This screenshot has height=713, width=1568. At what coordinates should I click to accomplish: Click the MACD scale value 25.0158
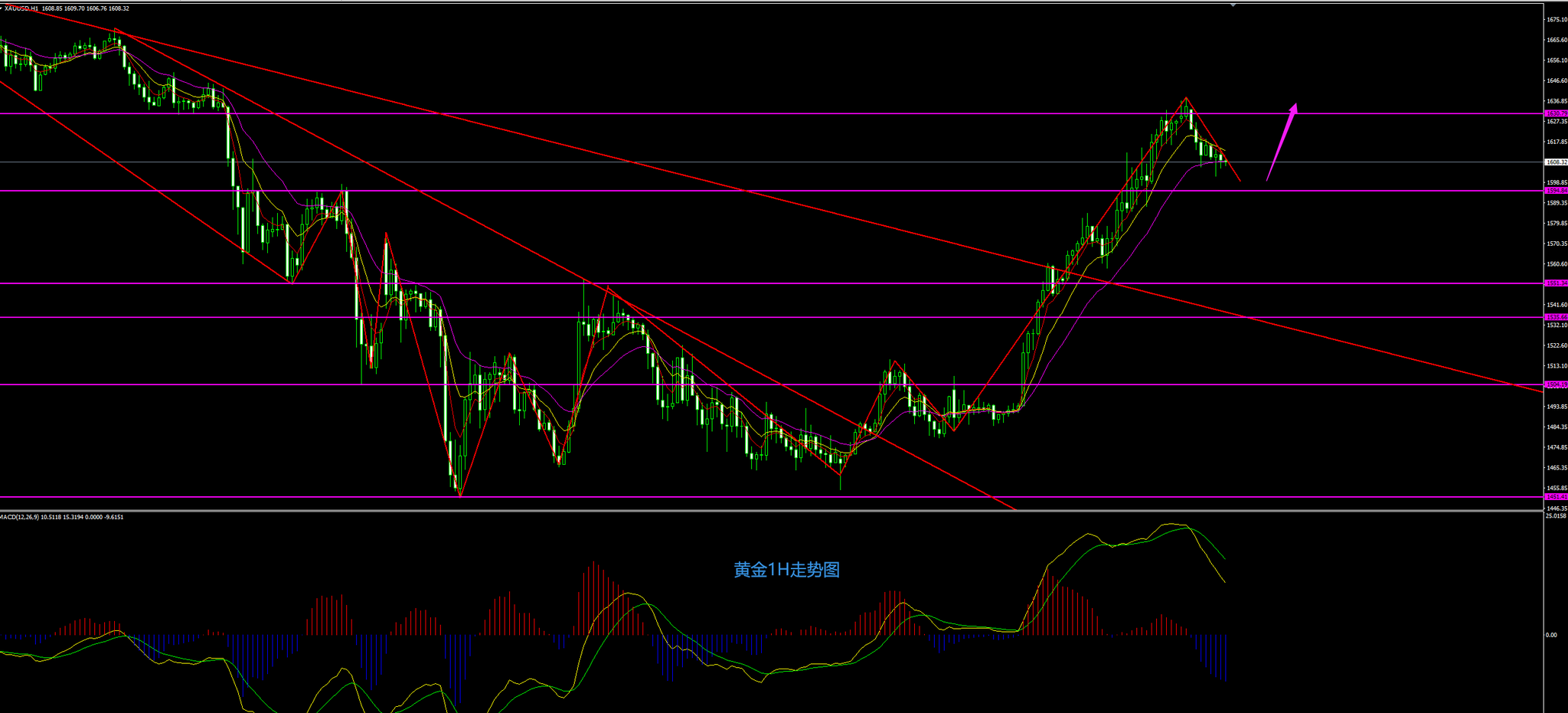point(1557,516)
